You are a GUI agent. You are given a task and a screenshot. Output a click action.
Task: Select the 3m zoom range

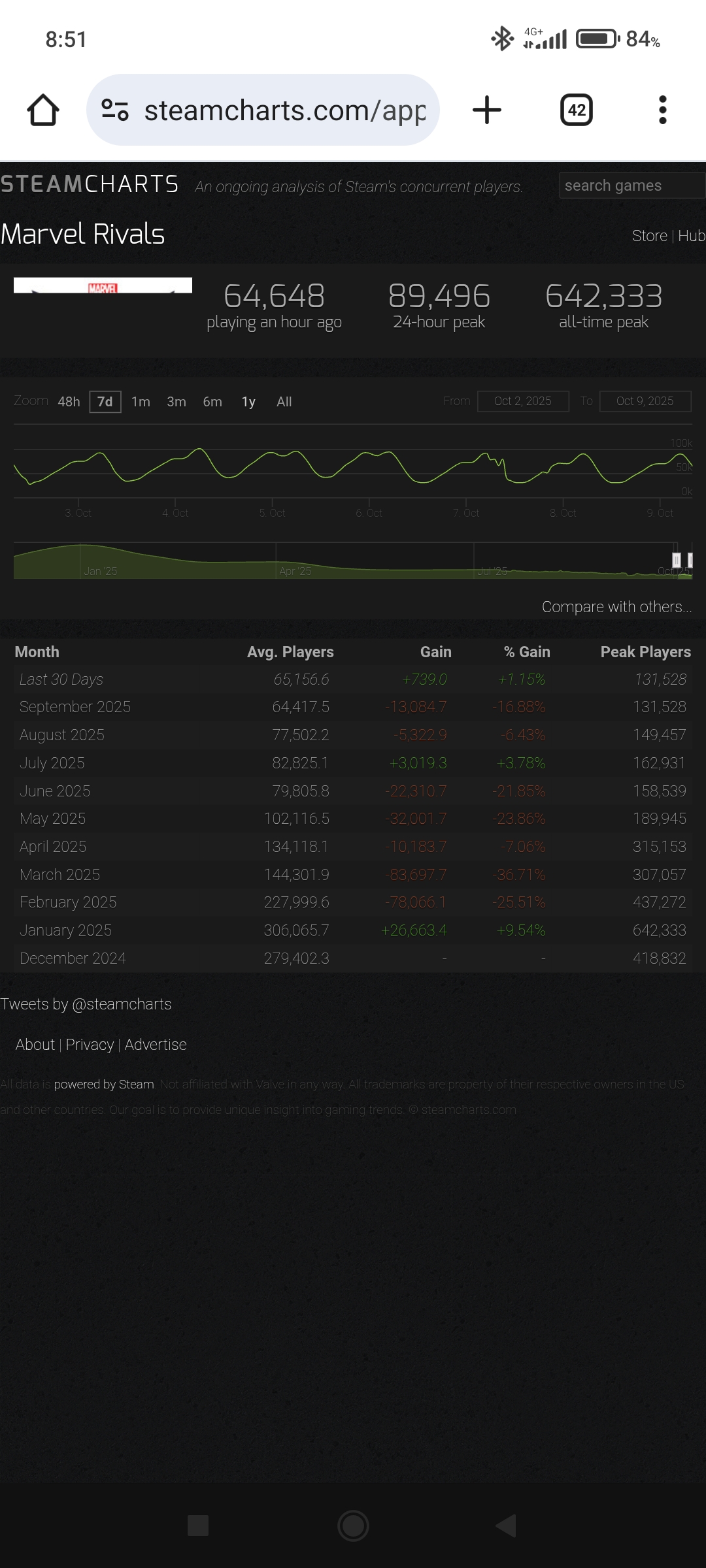coord(176,402)
